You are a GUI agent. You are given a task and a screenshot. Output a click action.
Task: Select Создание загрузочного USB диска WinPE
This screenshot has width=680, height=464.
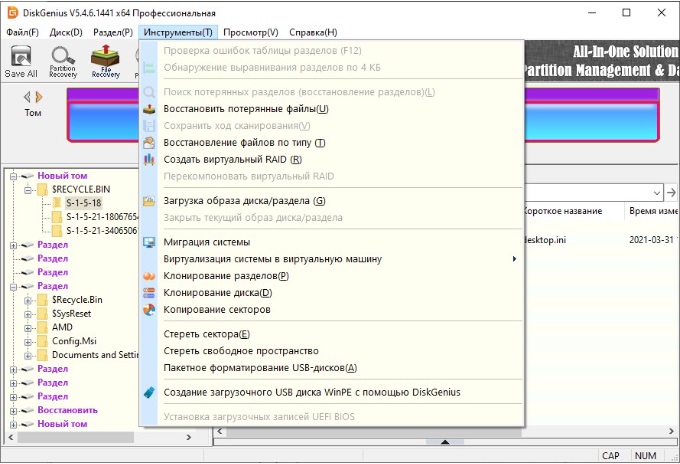pyautogui.click(x=311, y=392)
